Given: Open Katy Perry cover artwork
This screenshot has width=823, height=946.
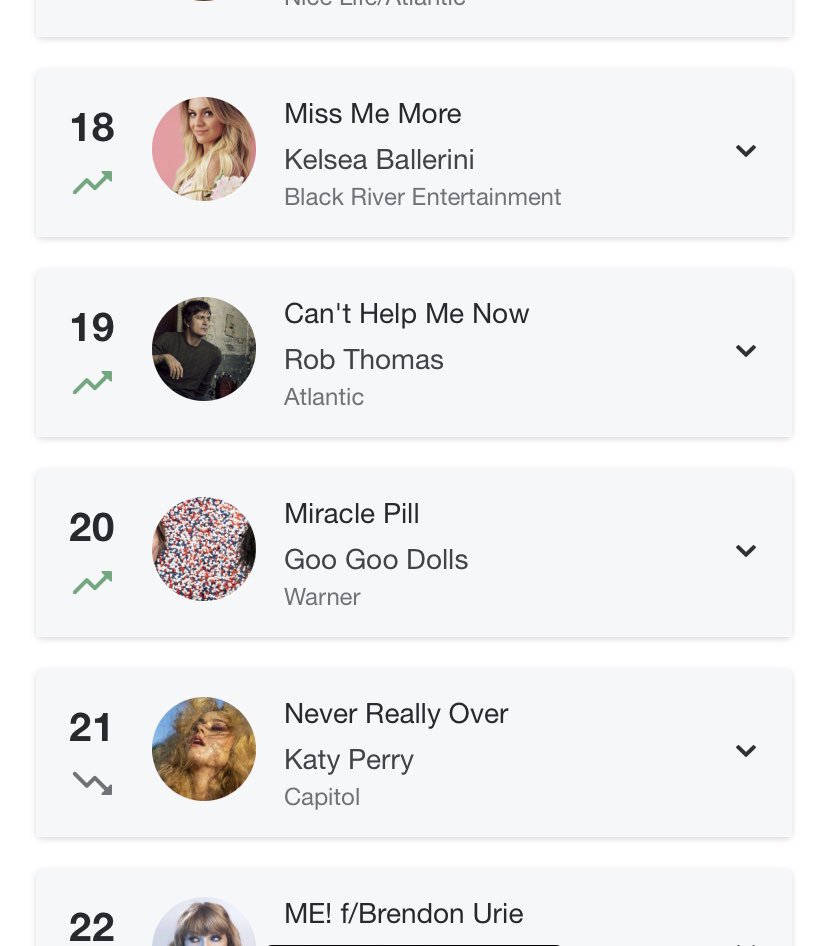Looking at the screenshot, I should click(204, 749).
